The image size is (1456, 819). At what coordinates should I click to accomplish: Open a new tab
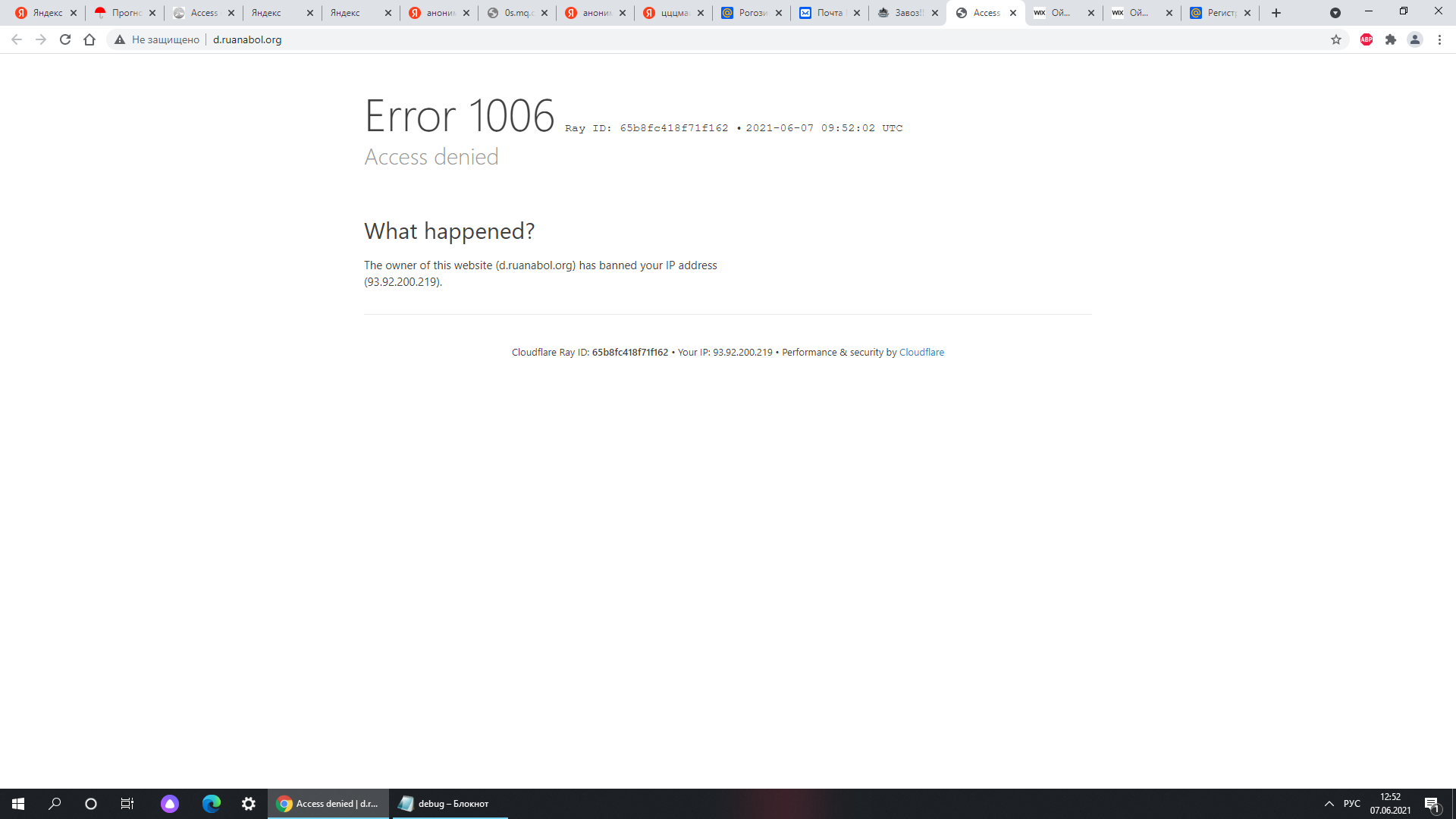tap(1276, 13)
